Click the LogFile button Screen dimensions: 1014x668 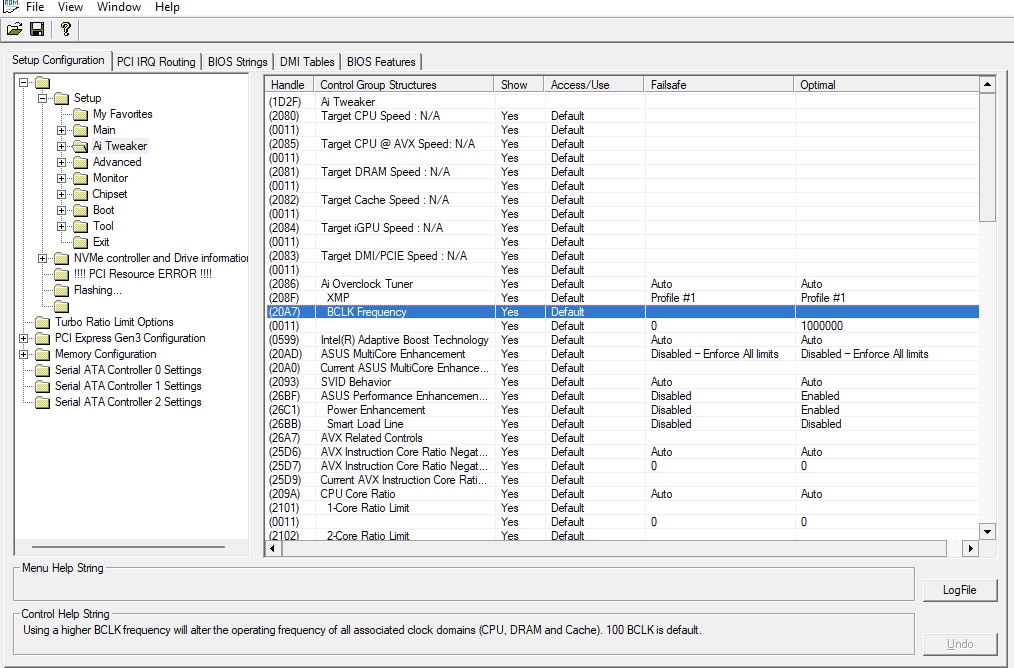[959, 590]
